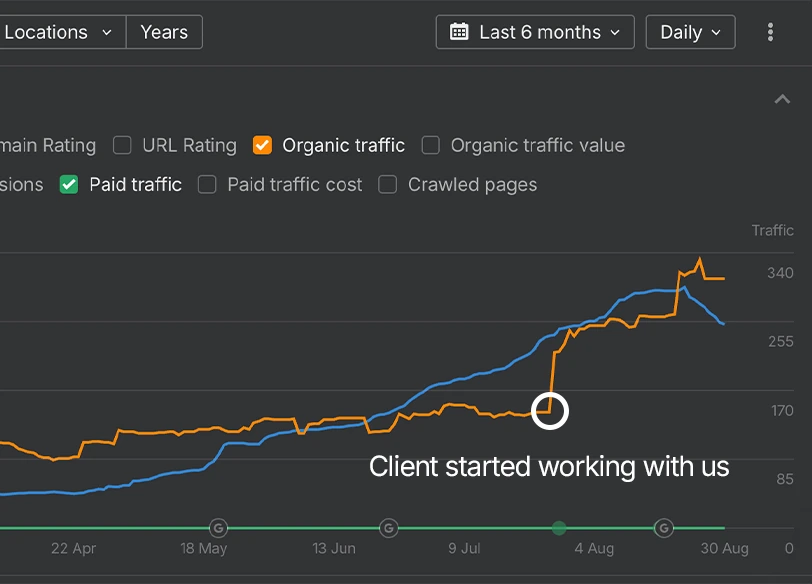
Task: Click the 340 traffic axis value
Action: tap(780, 273)
